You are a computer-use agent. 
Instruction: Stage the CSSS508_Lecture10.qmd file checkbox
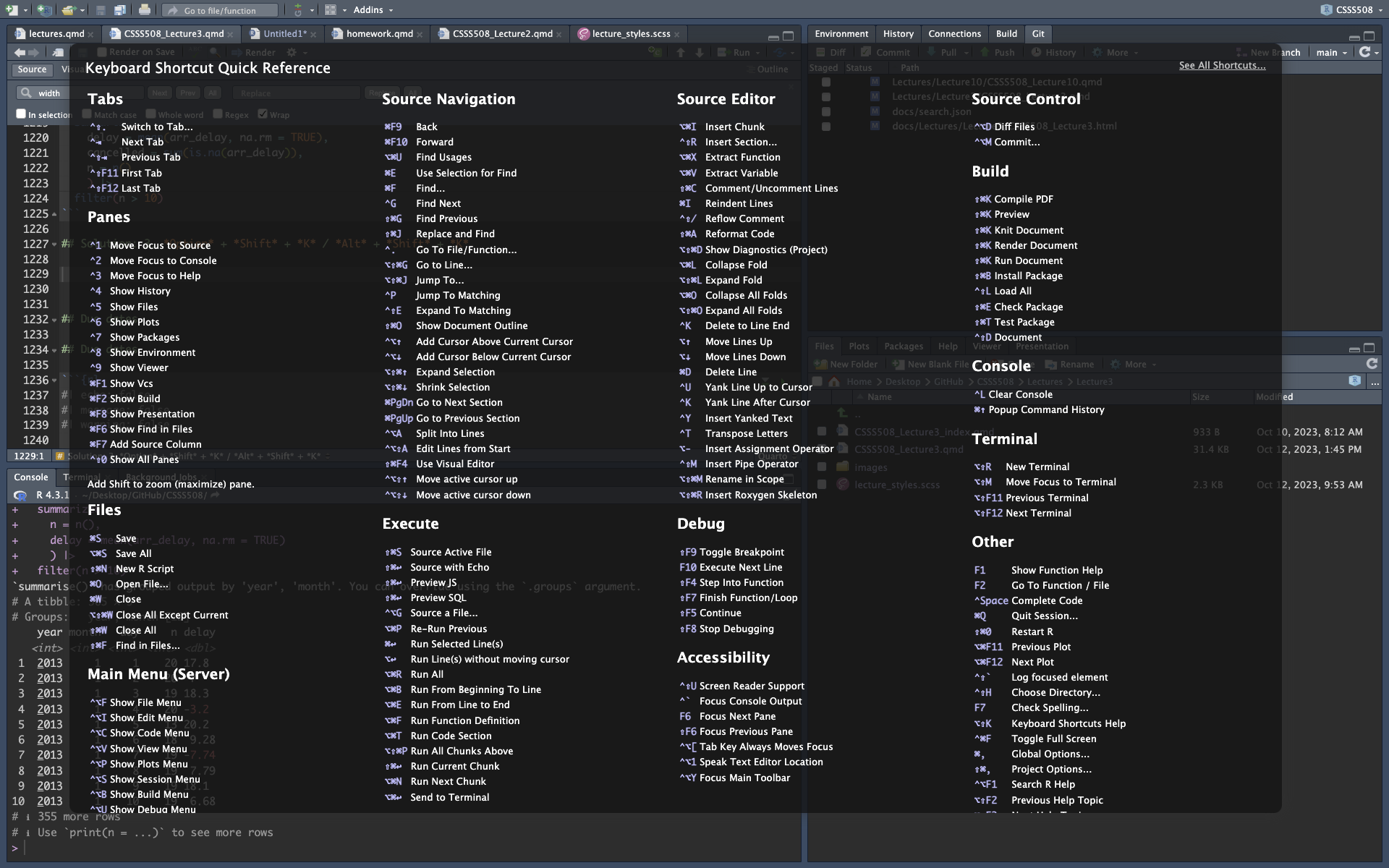826,82
